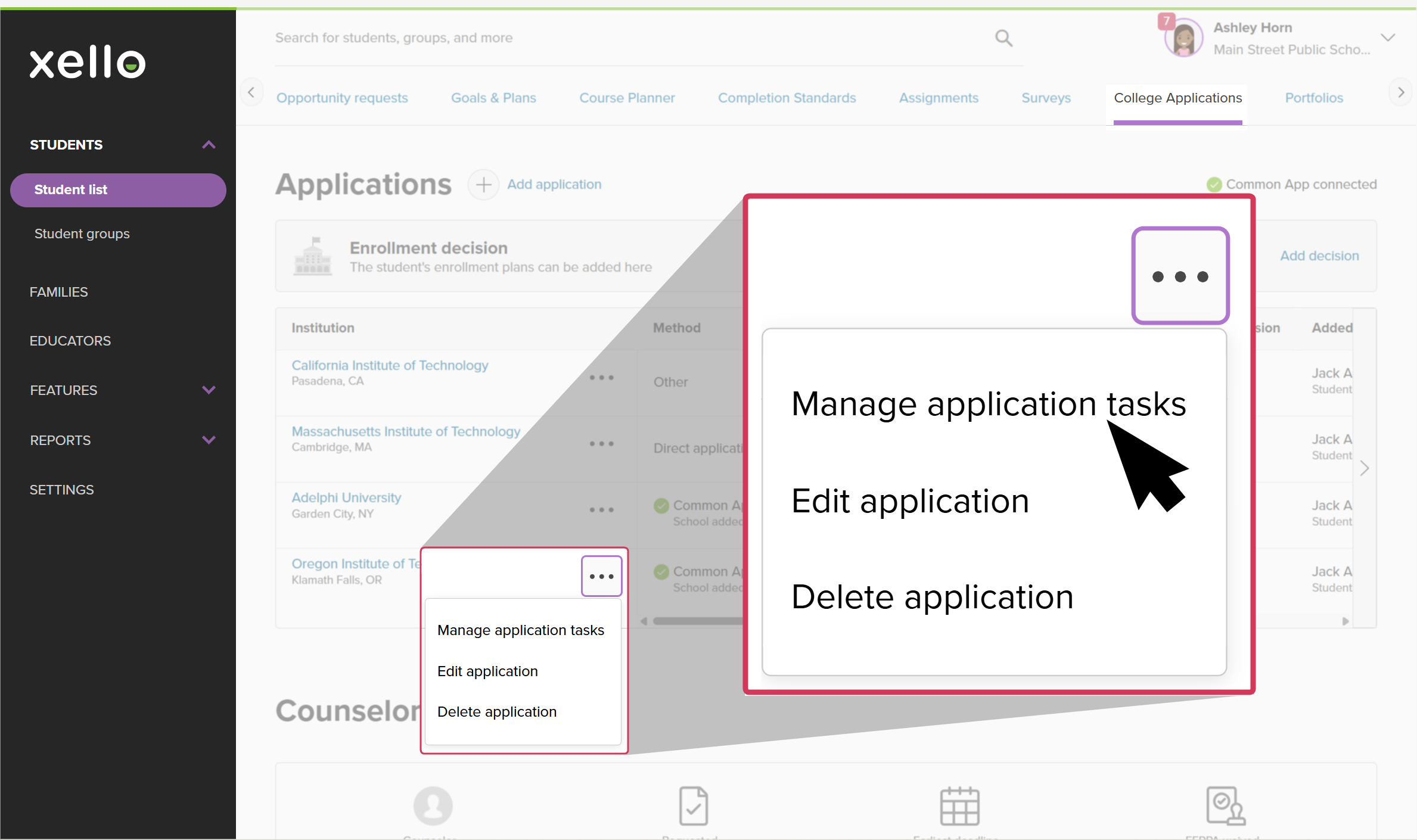Viewport: 1417px width, 840px height.
Task: Open three-dot menu for Adelphi University
Action: (x=601, y=510)
